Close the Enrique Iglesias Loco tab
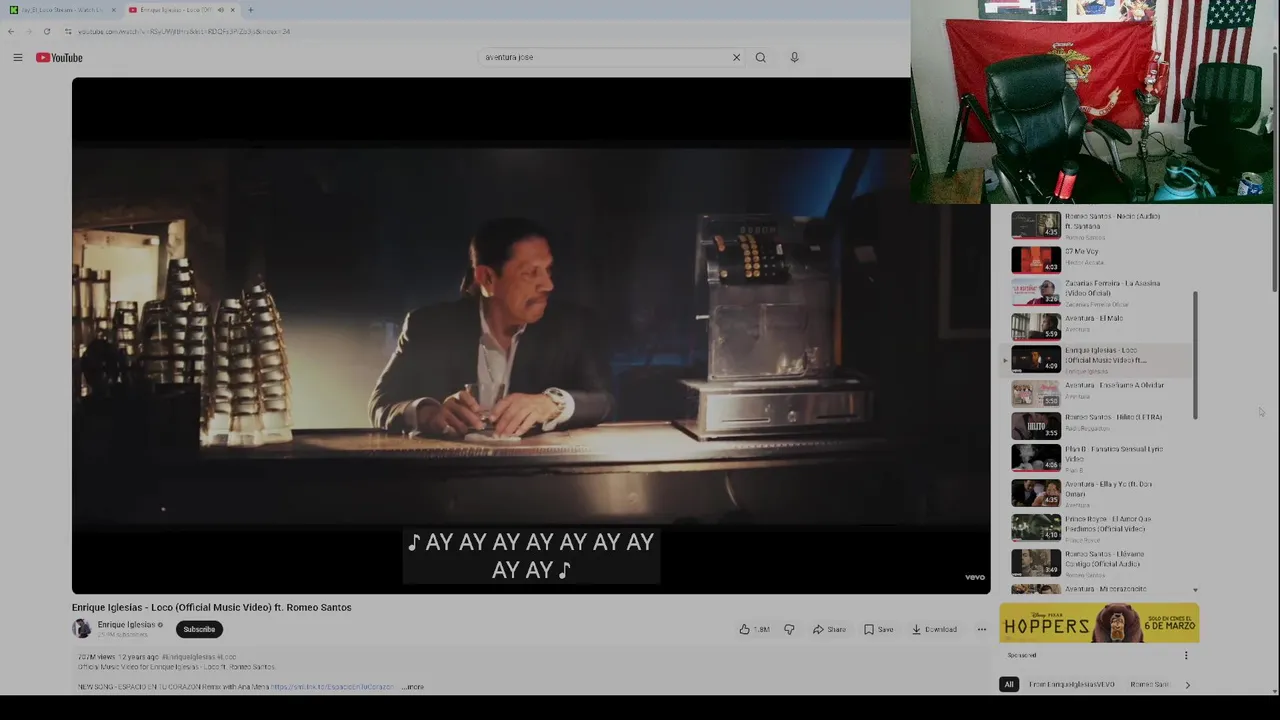 pos(232,10)
